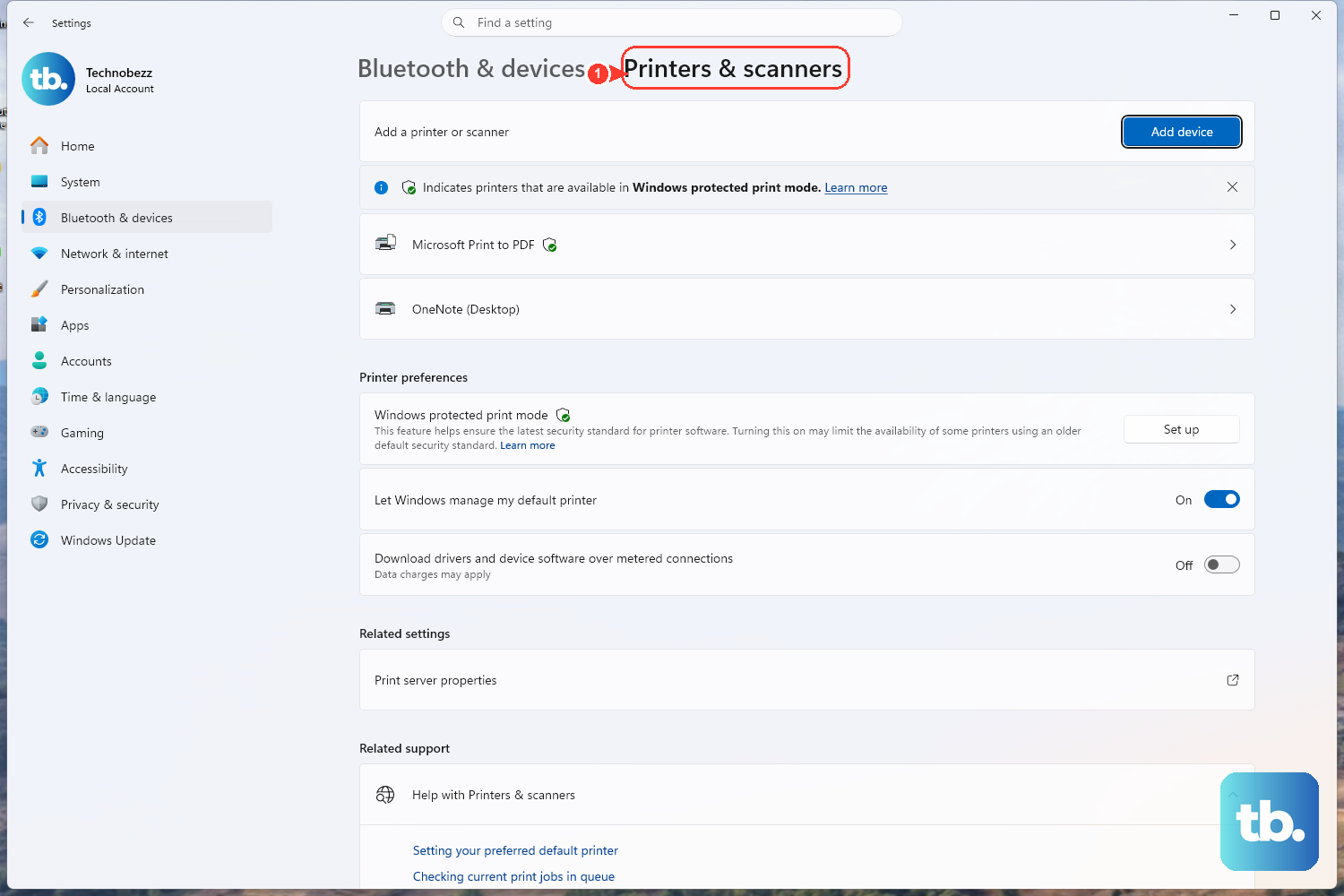1344x896 pixels.
Task: Click the Add device button
Action: [x=1182, y=132]
